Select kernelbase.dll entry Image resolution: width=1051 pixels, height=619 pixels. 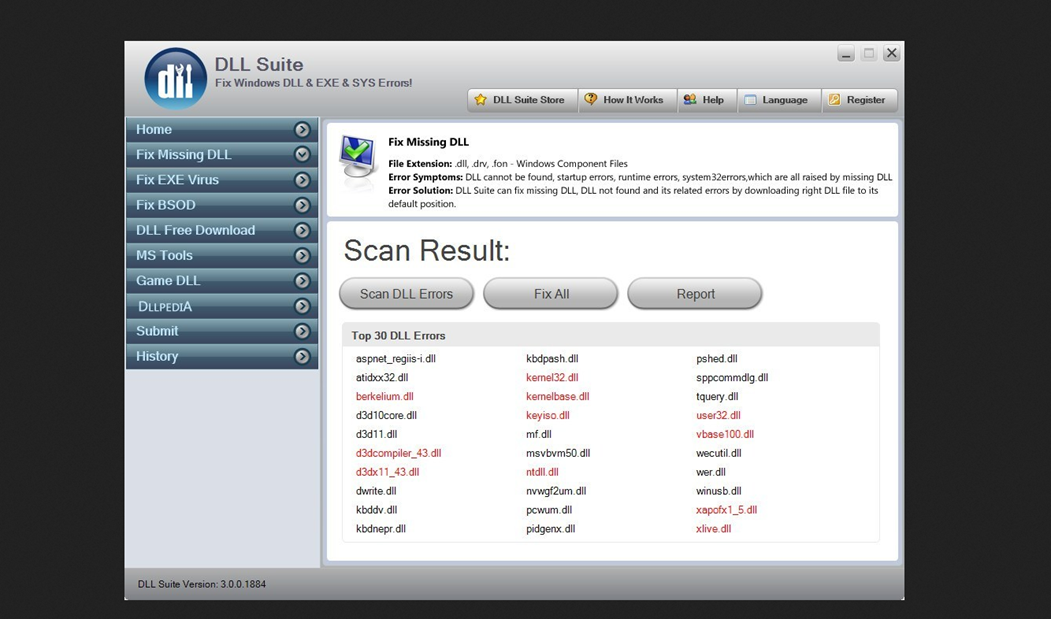[x=558, y=396]
